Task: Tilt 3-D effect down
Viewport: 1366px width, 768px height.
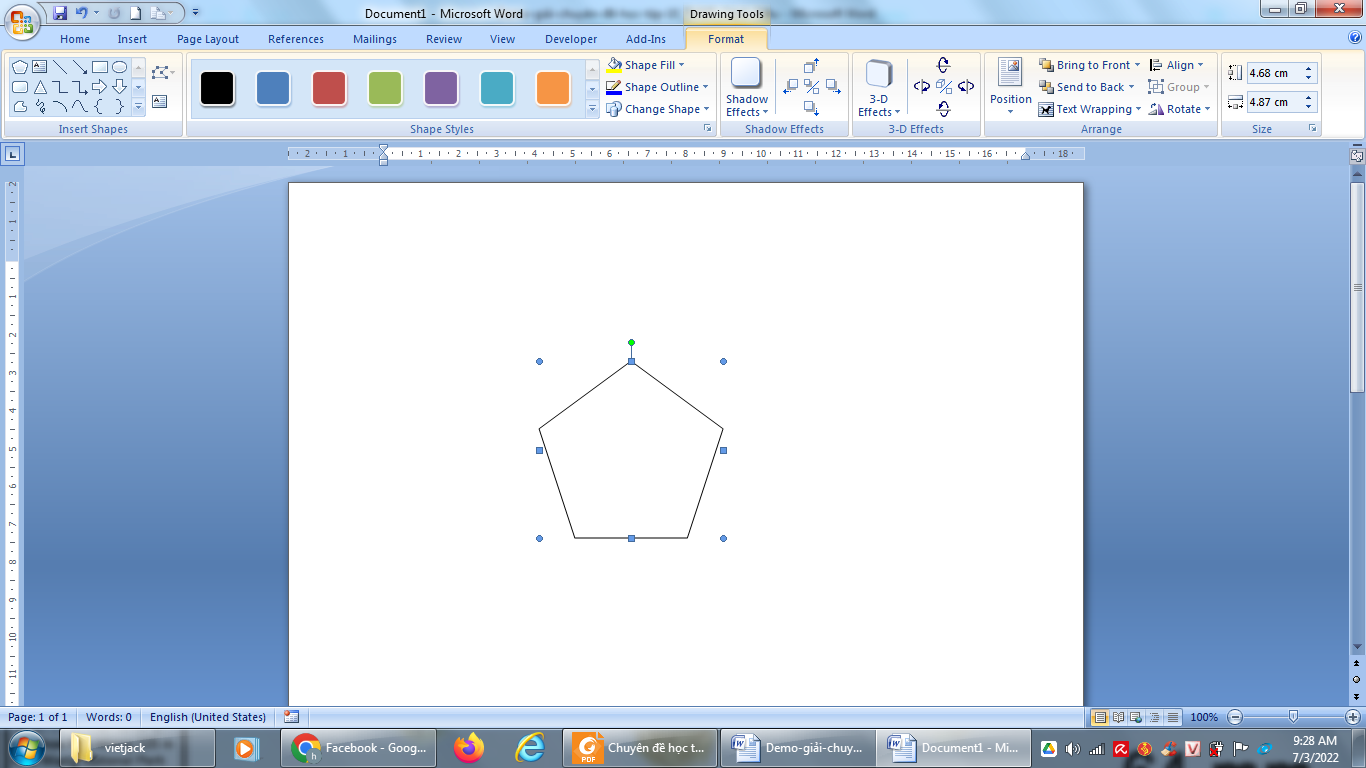Action: 943,109
